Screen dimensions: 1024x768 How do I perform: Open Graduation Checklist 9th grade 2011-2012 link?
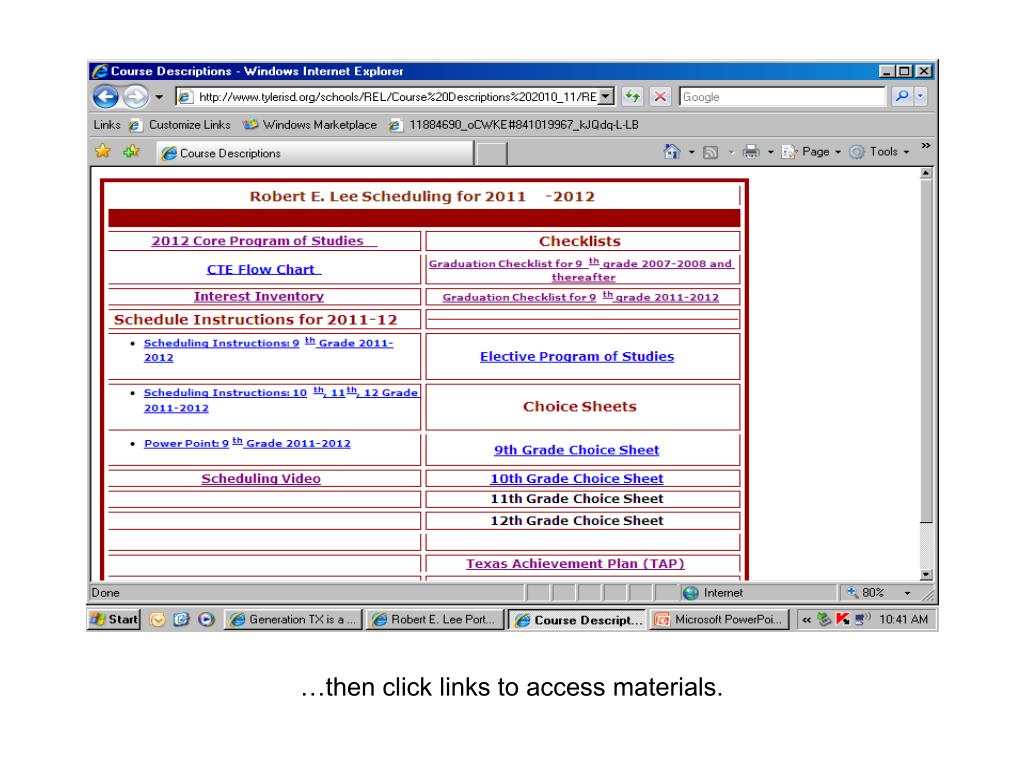point(581,297)
